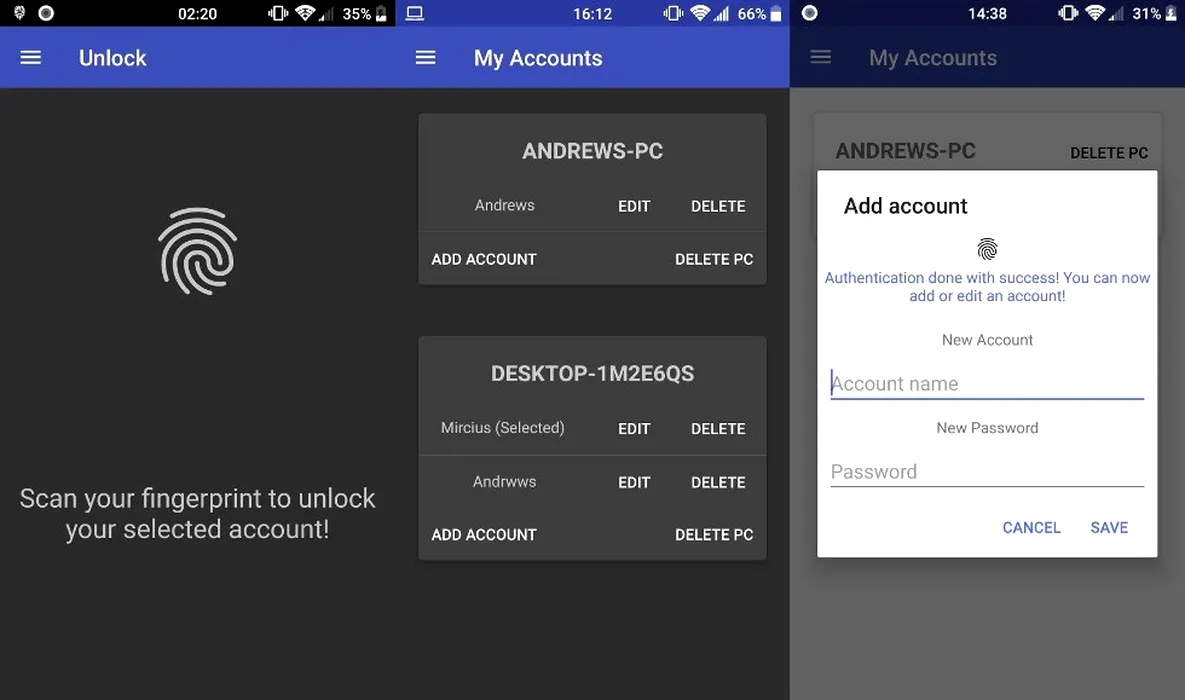Viewport: 1185px width, 700px height.
Task: Add account to ANDREWS-PC
Action: (x=484, y=259)
